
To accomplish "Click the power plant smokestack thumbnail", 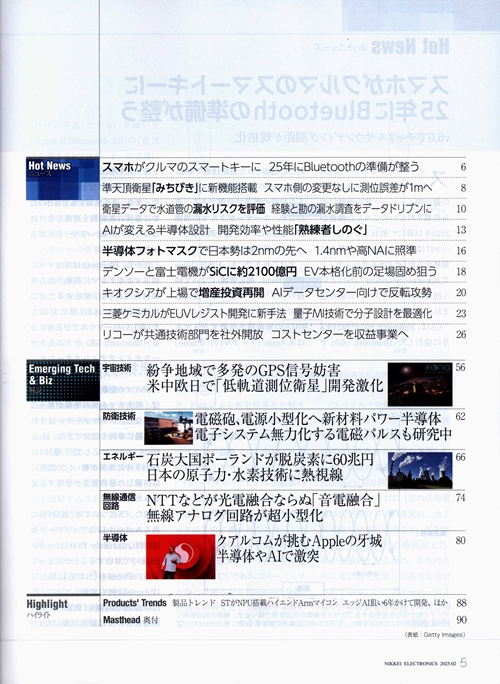I will click(x=420, y=470).
